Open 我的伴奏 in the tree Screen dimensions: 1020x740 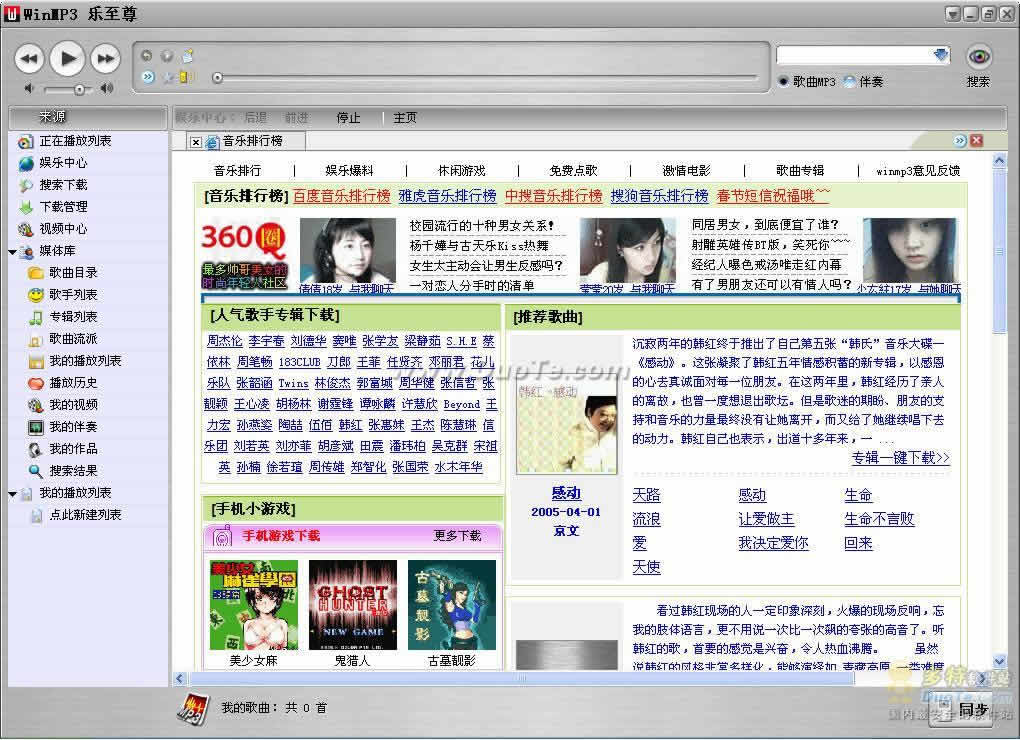[73, 427]
